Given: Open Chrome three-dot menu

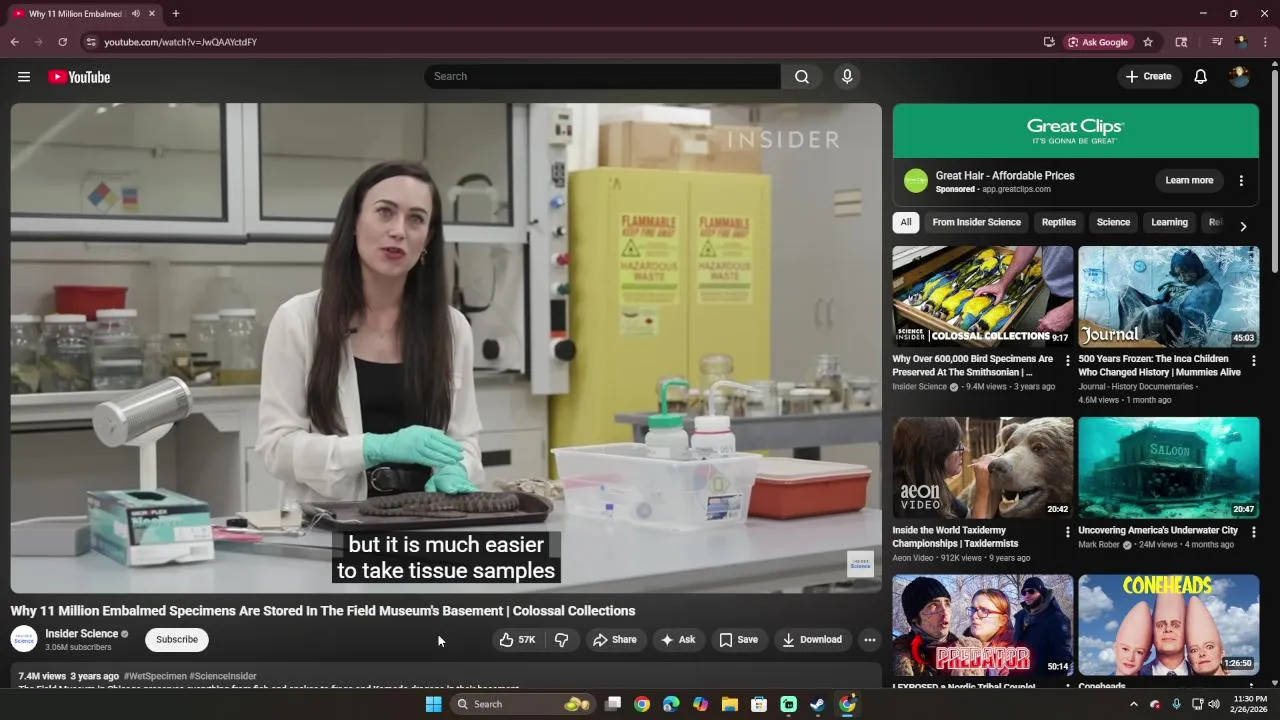Looking at the screenshot, I should pos(1265,42).
